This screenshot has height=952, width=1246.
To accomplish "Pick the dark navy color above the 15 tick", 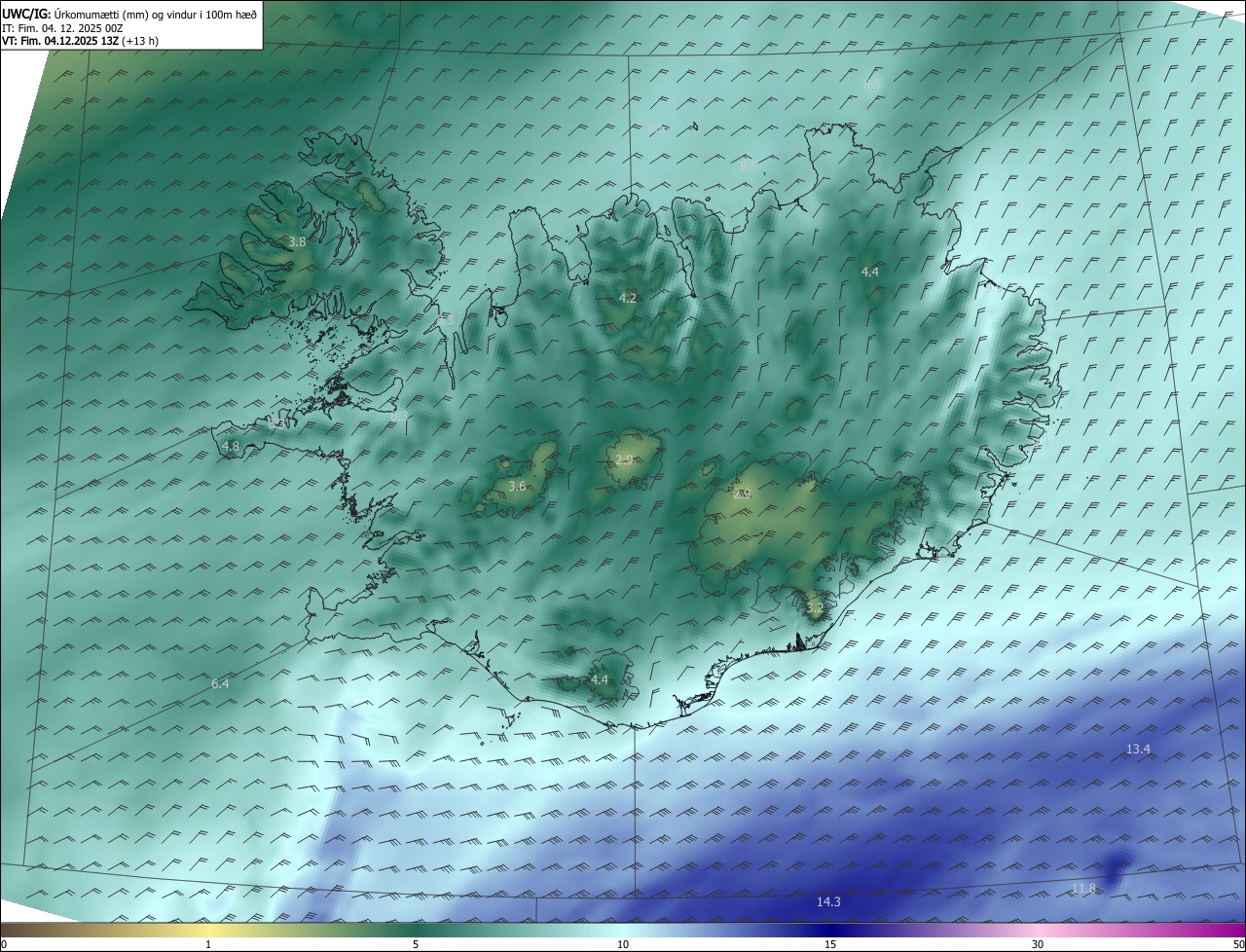I will 830,930.
